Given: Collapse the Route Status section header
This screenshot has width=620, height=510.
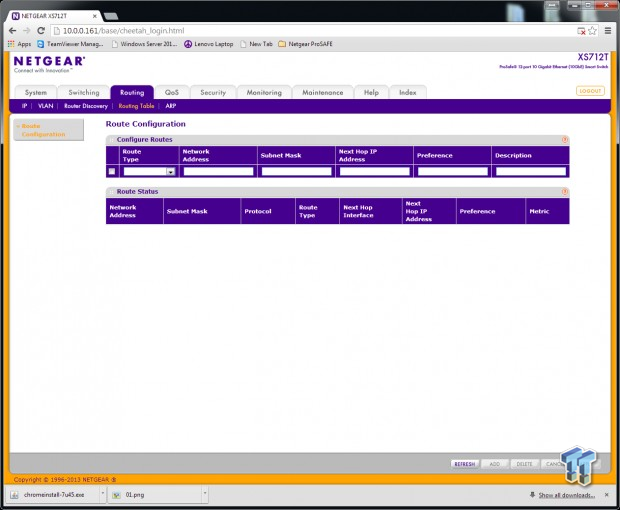Looking at the screenshot, I should pyautogui.click(x=338, y=192).
